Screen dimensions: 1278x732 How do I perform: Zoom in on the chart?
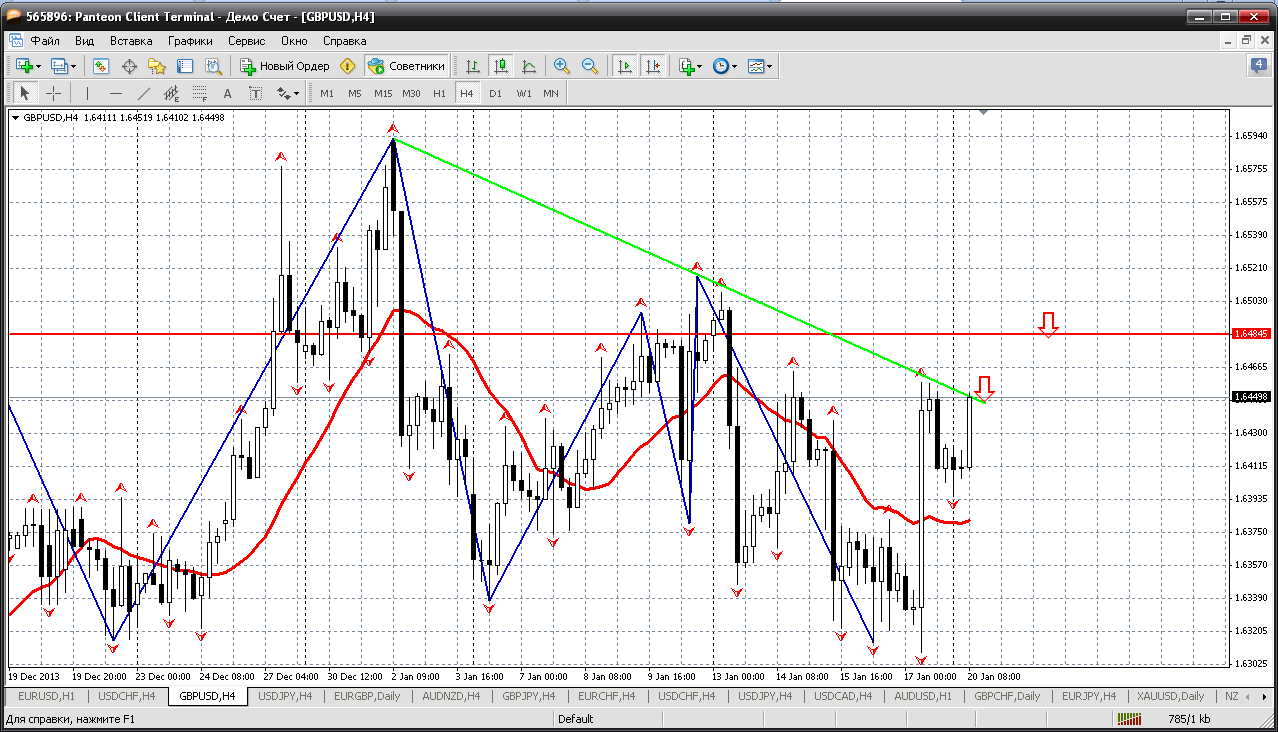(x=562, y=66)
